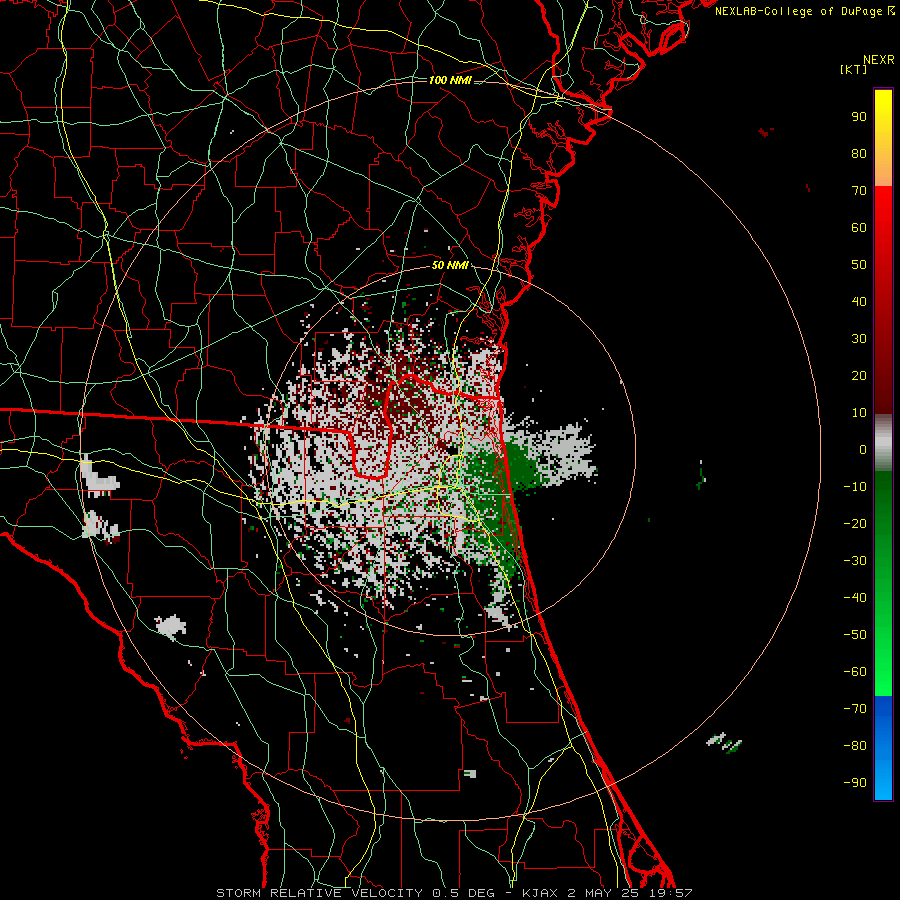This screenshot has height=900, width=900.
Task: Click the -90 value on the velocity scale
Action: (x=855, y=783)
